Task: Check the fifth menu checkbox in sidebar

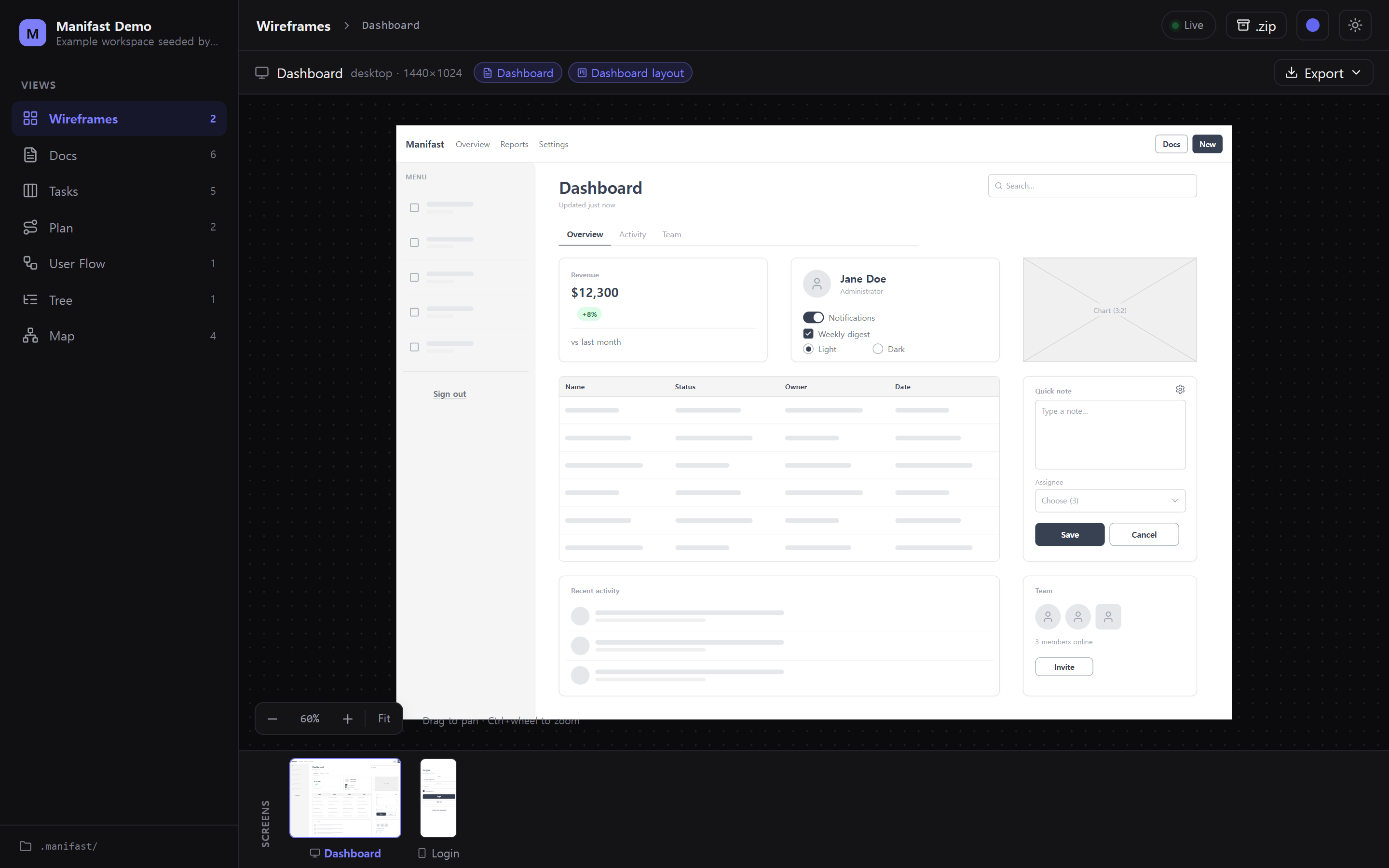Action: tap(414, 347)
